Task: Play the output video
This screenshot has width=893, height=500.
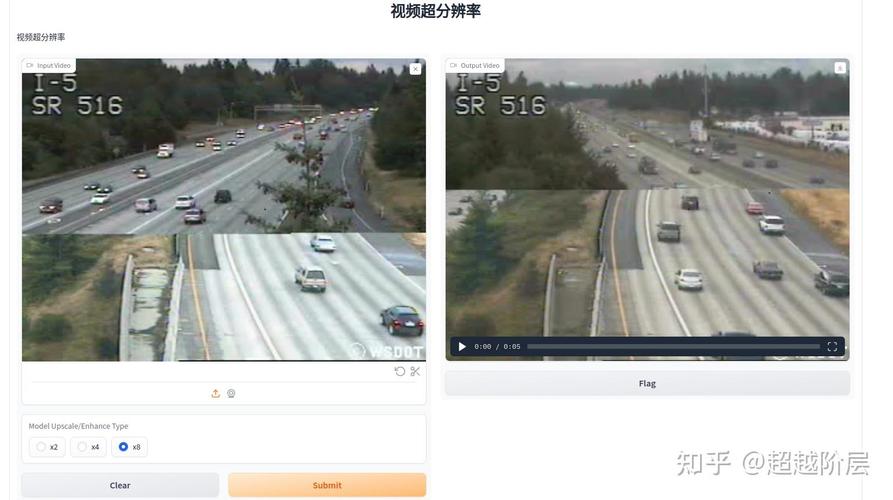Action: (x=462, y=346)
